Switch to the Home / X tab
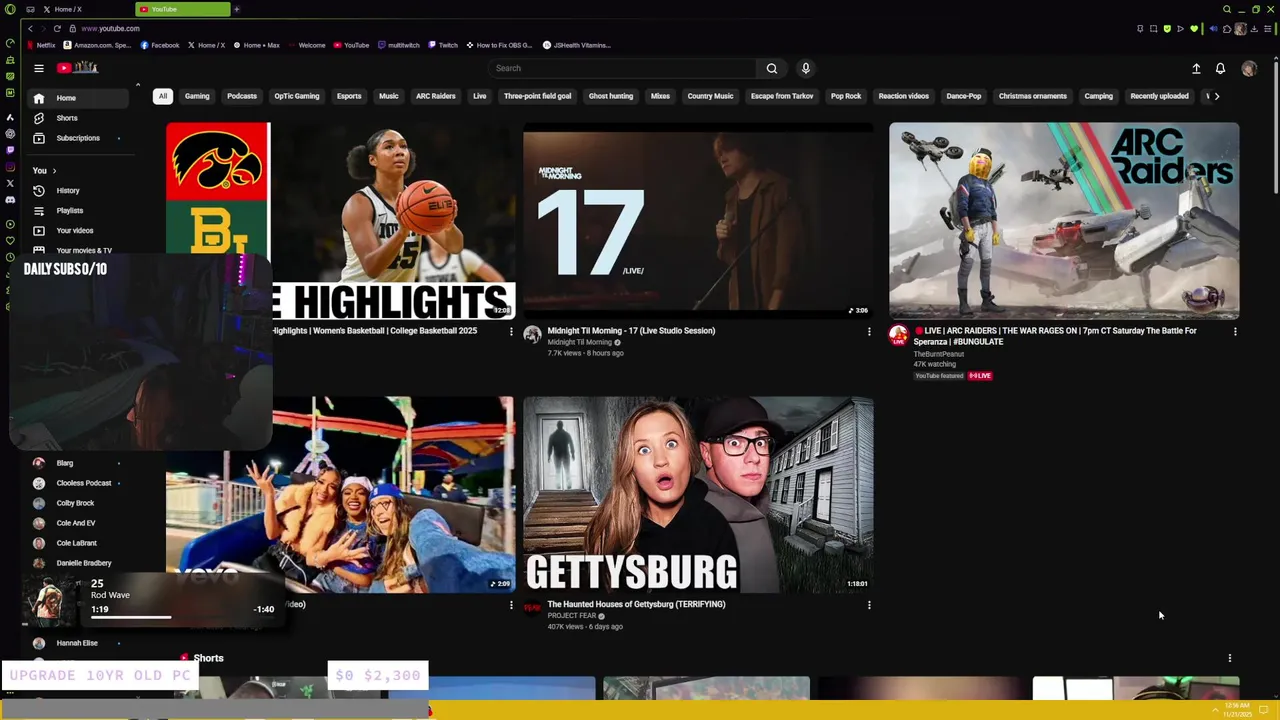This screenshot has height=720, width=1280. click(x=80, y=9)
